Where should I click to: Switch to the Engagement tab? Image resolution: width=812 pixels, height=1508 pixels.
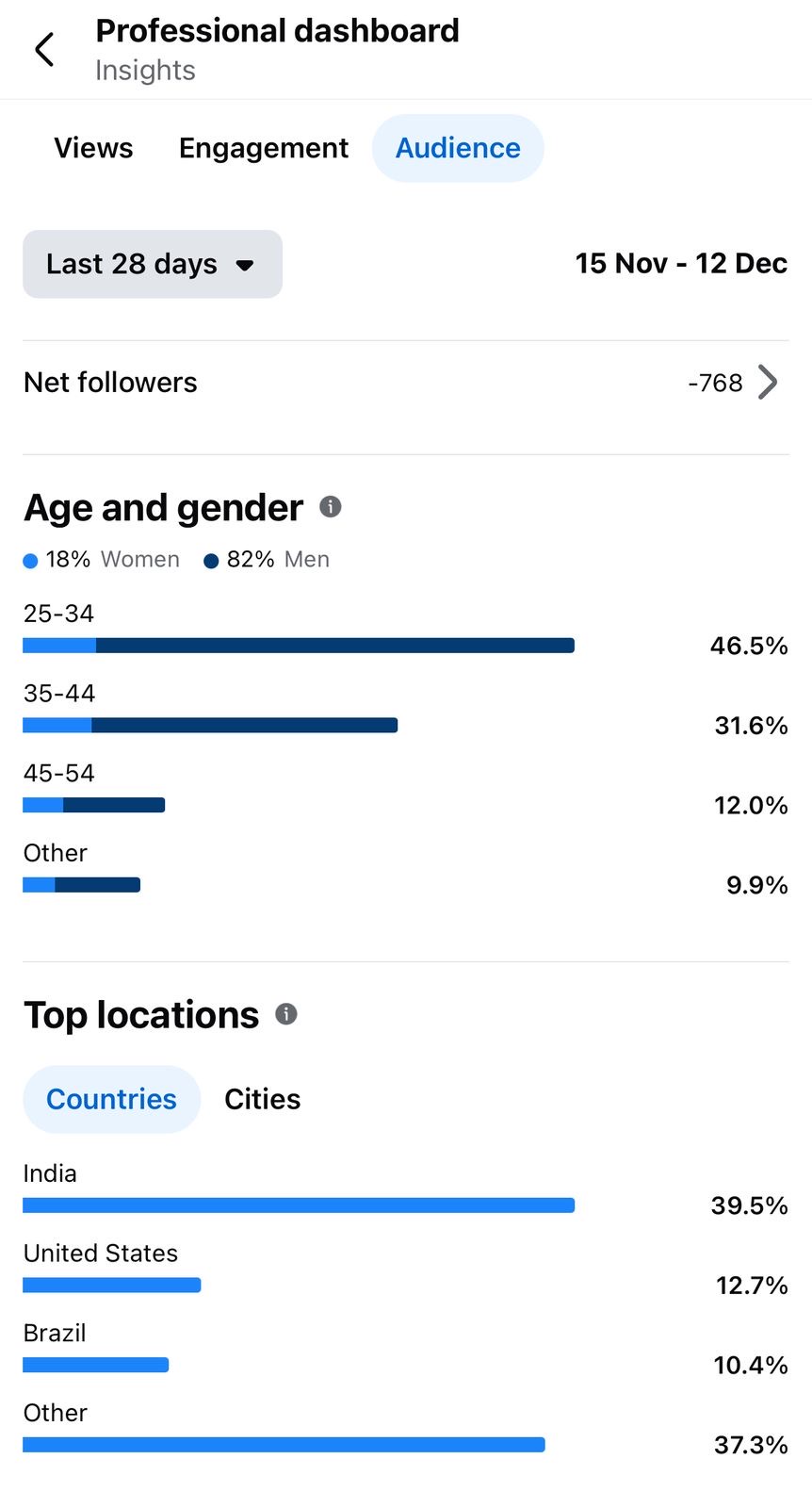pyautogui.click(x=264, y=148)
